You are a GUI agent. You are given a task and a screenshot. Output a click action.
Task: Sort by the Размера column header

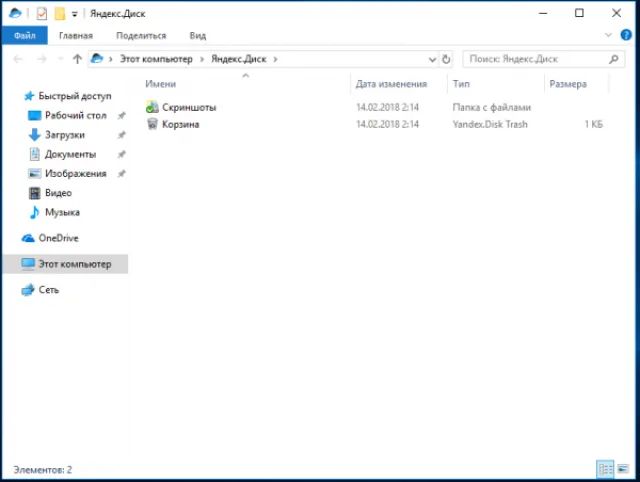coord(568,84)
